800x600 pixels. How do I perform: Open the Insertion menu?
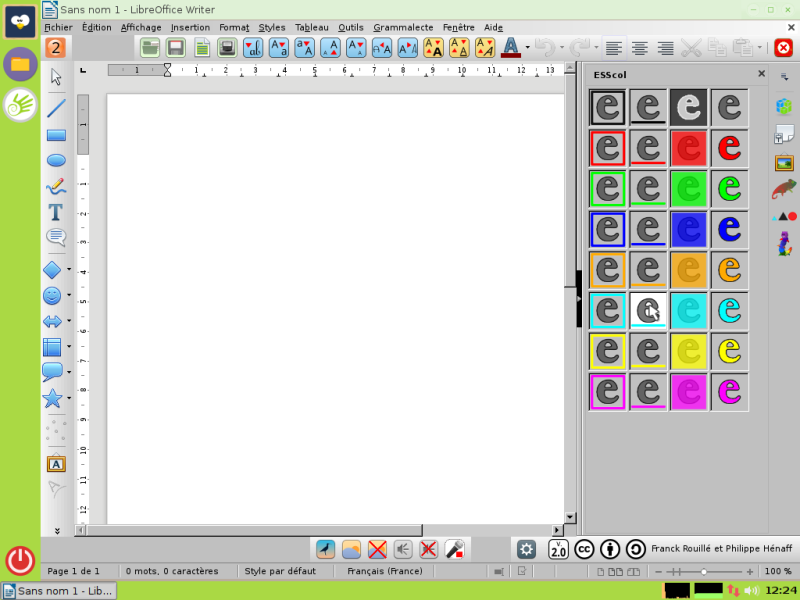pos(190,28)
